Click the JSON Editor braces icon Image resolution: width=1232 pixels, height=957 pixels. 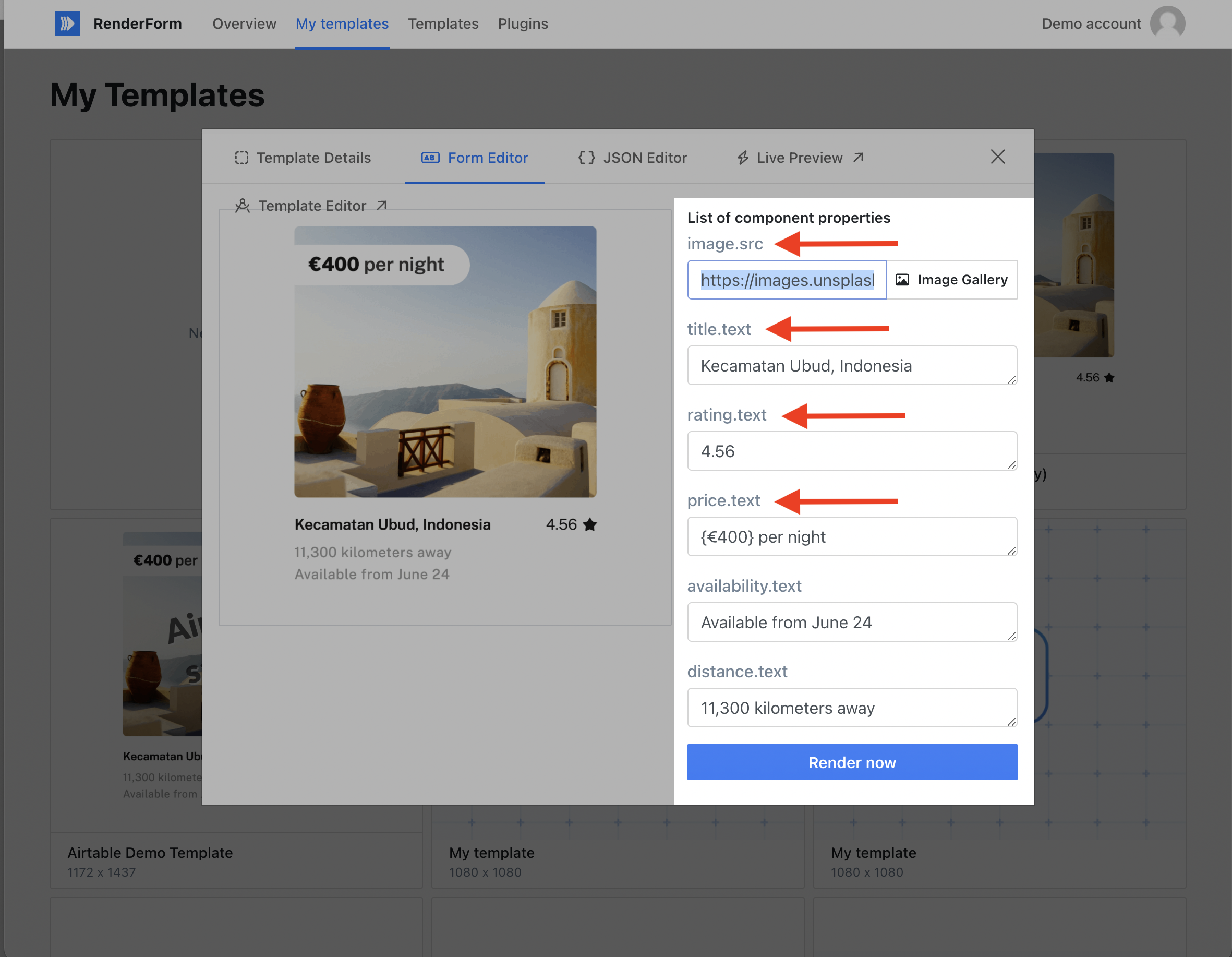pyautogui.click(x=586, y=158)
